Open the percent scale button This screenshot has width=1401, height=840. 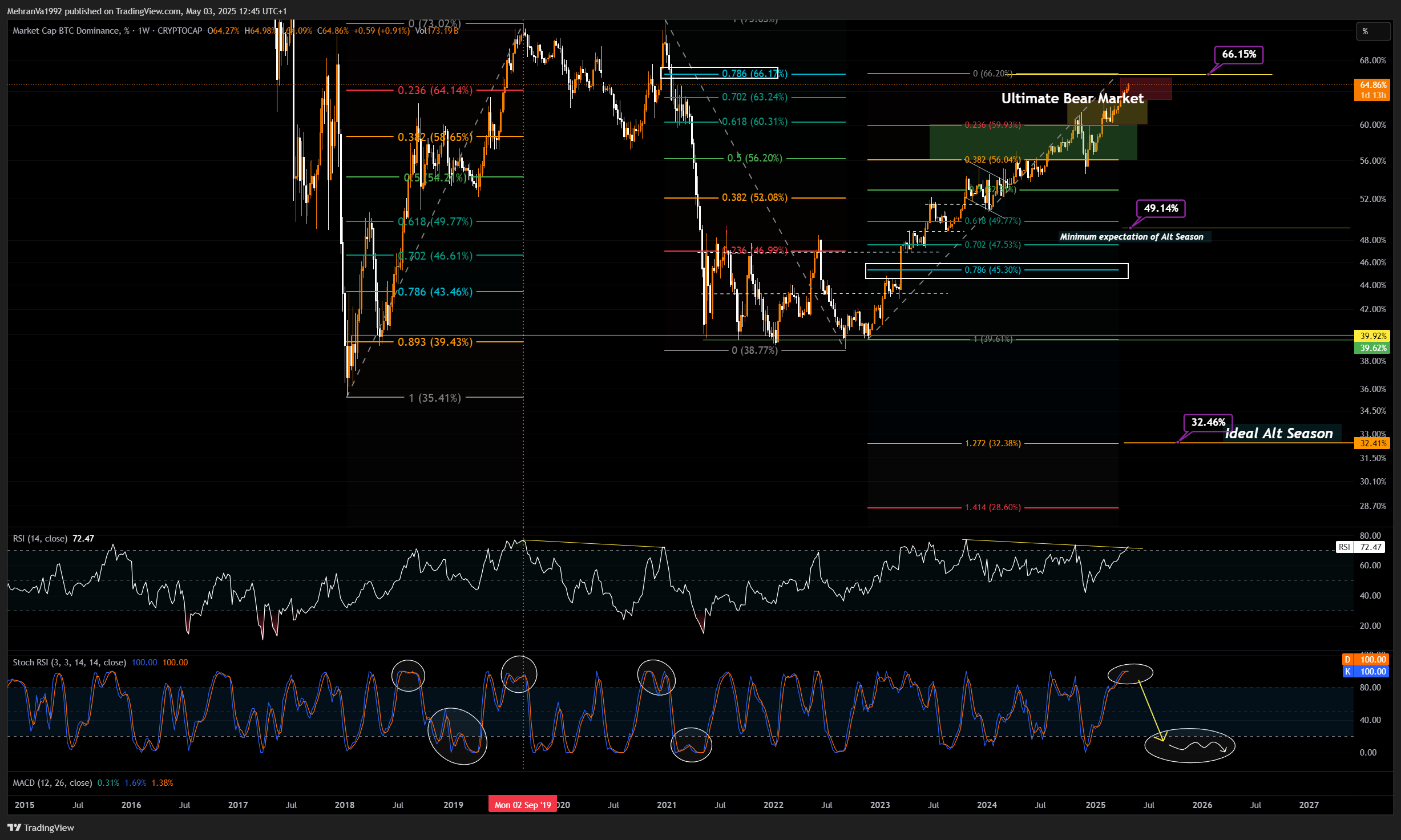(1372, 31)
